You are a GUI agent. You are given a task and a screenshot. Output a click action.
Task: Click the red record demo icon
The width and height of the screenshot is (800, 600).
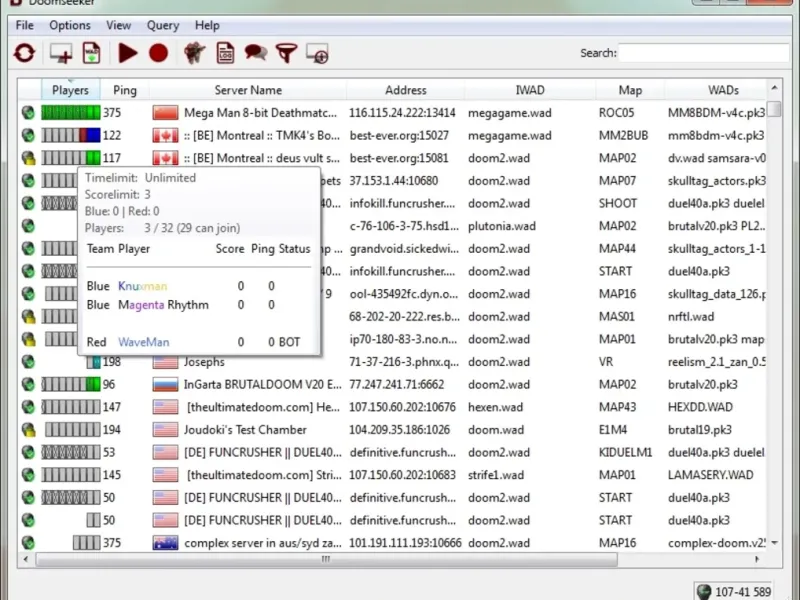point(159,53)
